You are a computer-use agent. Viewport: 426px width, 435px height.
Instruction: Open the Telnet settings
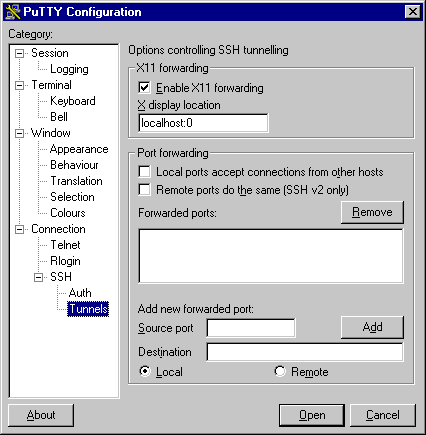tap(65, 245)
